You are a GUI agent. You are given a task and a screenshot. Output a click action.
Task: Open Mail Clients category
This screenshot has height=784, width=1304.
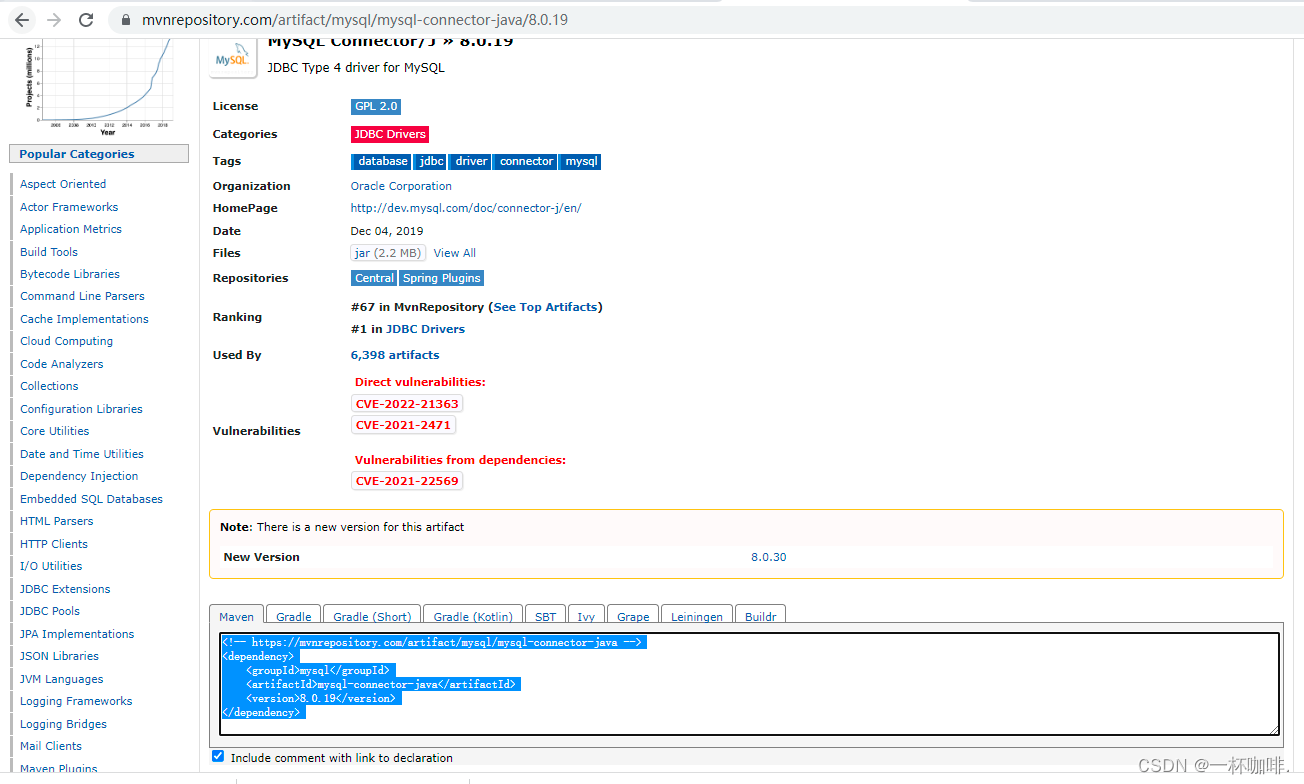(x=51, y=746)
